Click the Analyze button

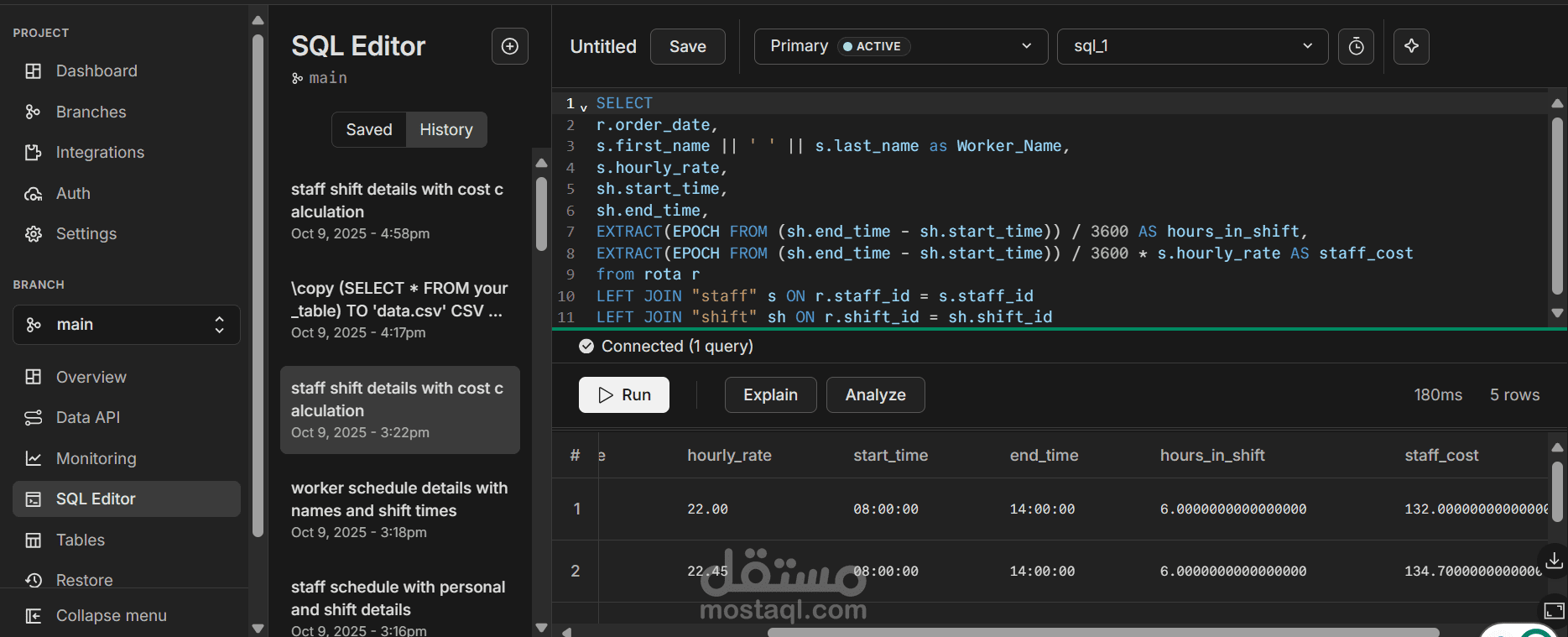pyautogui.click(x=875, y=394)
